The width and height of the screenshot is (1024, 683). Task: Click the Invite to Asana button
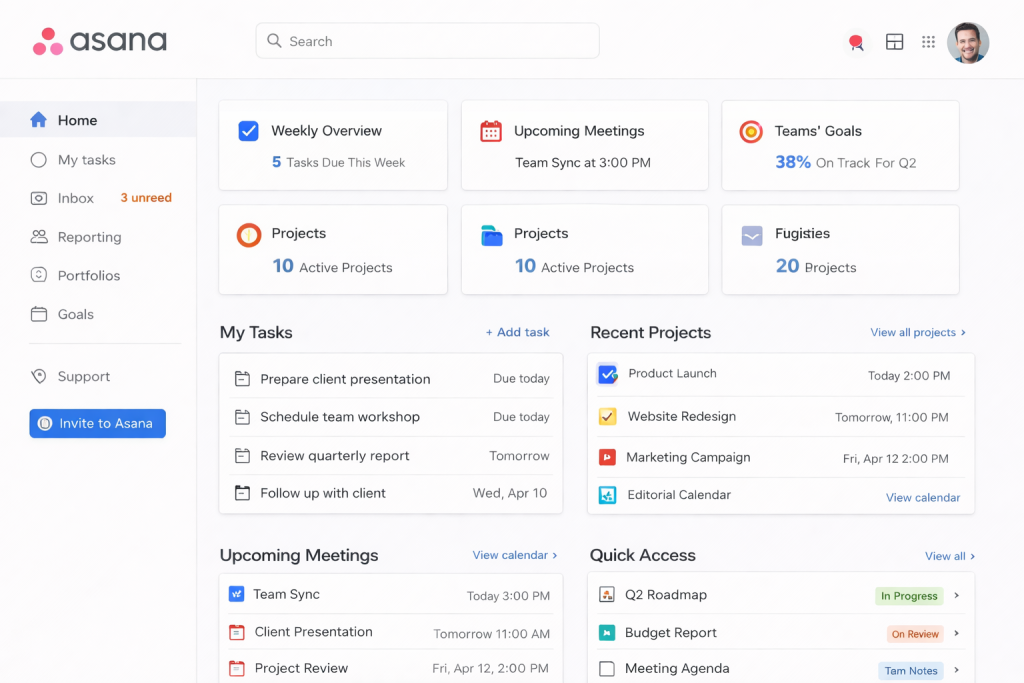coord(97,423)
